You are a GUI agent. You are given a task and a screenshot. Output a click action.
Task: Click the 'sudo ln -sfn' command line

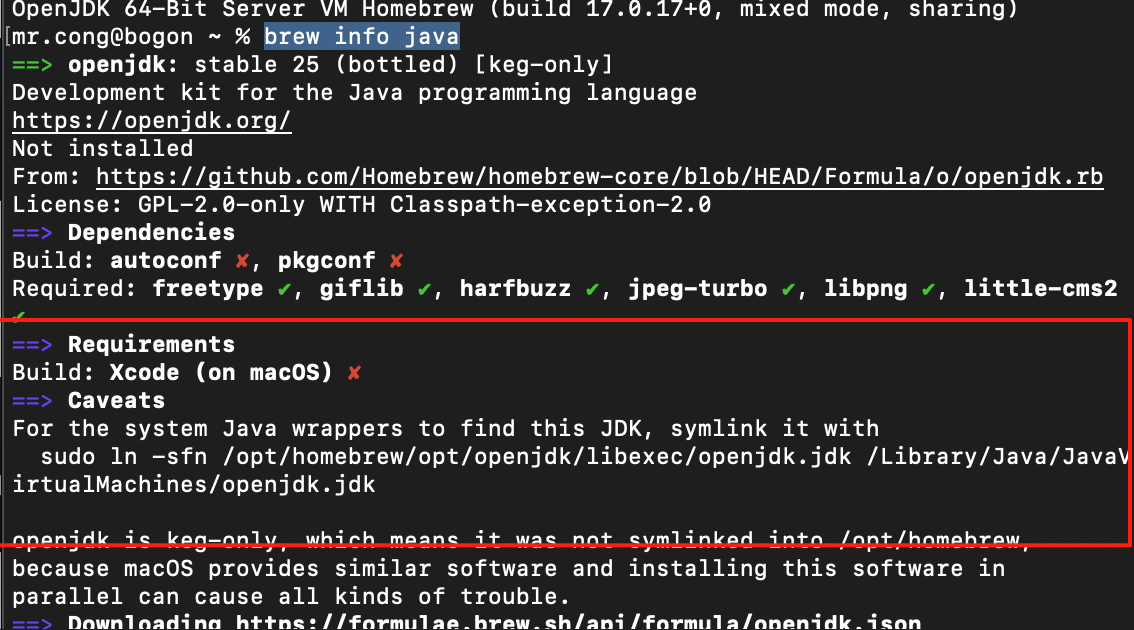point(584,456)
